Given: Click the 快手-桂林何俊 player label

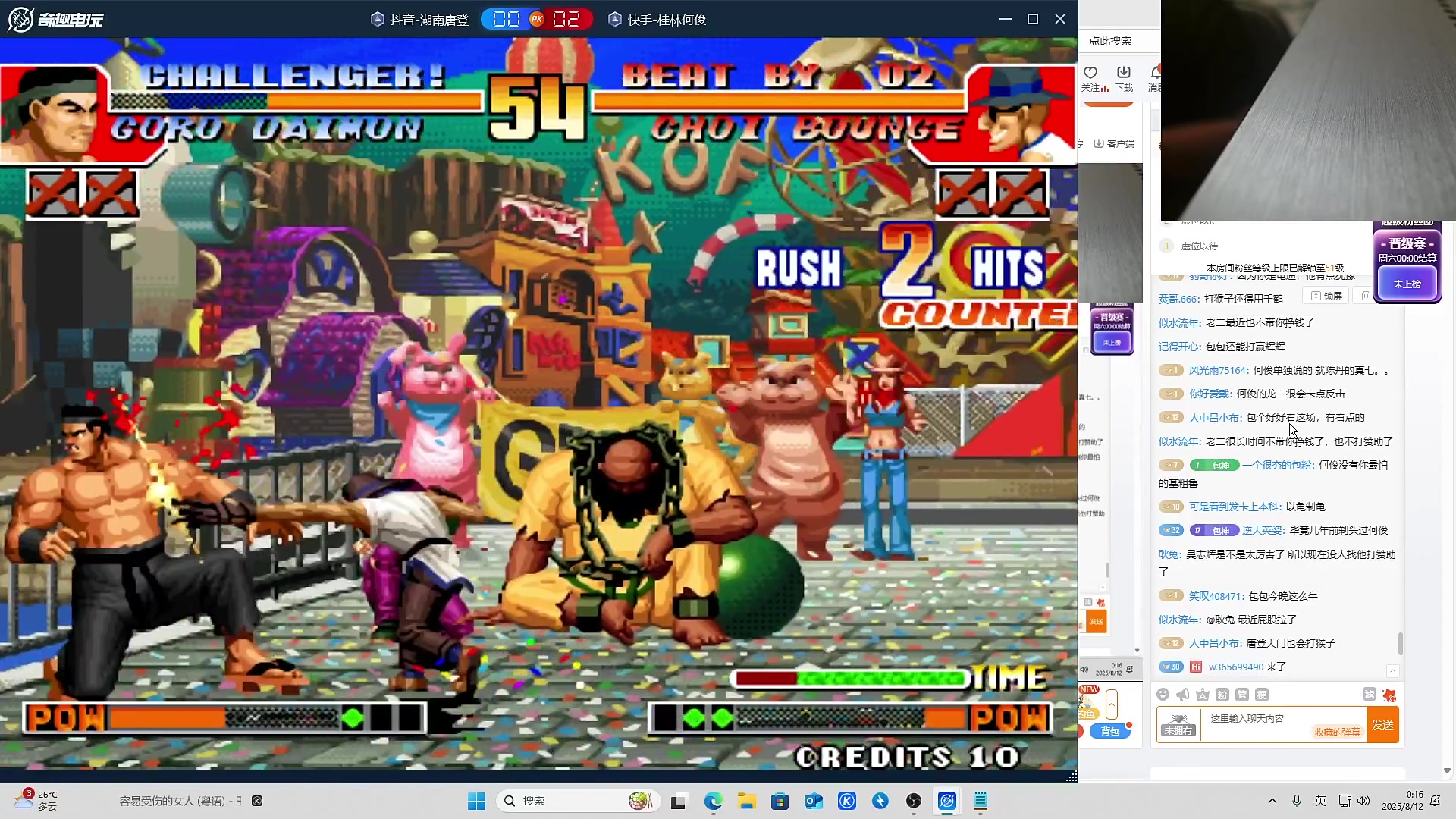Looking at the screenshot, I should pyautogui.click(x=657, y=20).
